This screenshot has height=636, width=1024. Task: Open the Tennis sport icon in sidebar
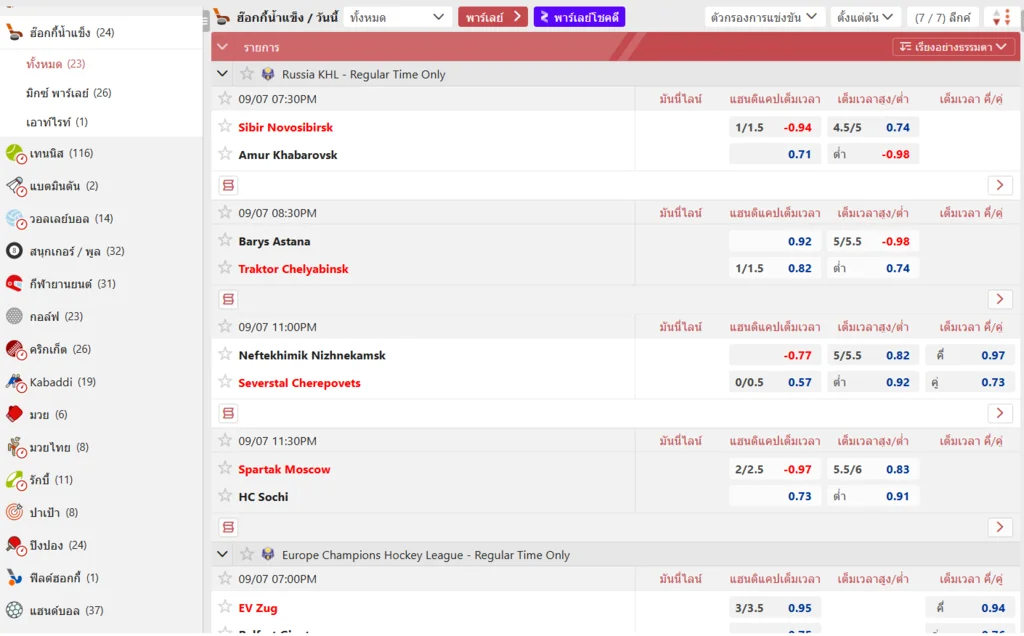pos(15,153)
